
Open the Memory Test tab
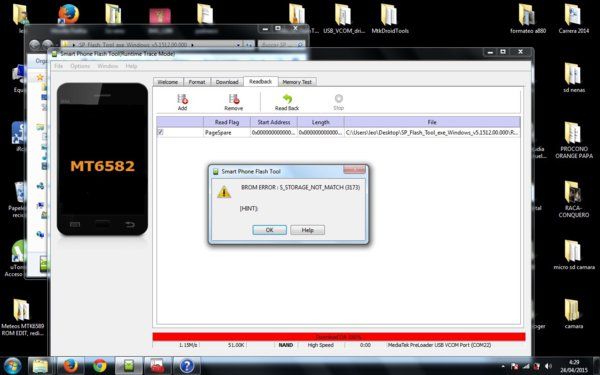(x=297, y=82)
